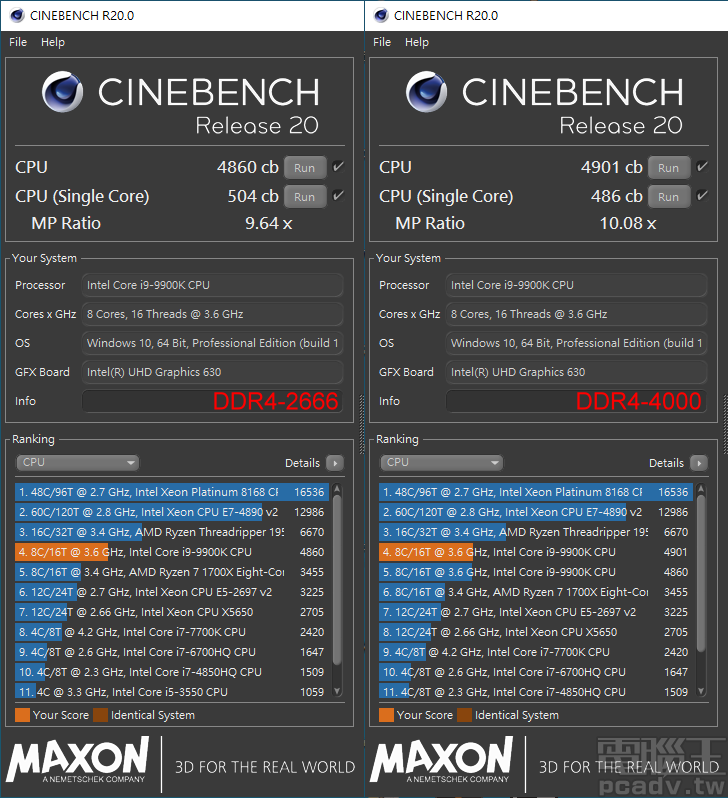Select i7-7700K row in right window
The height and width of the screenshot is (798, 728).
536,652
